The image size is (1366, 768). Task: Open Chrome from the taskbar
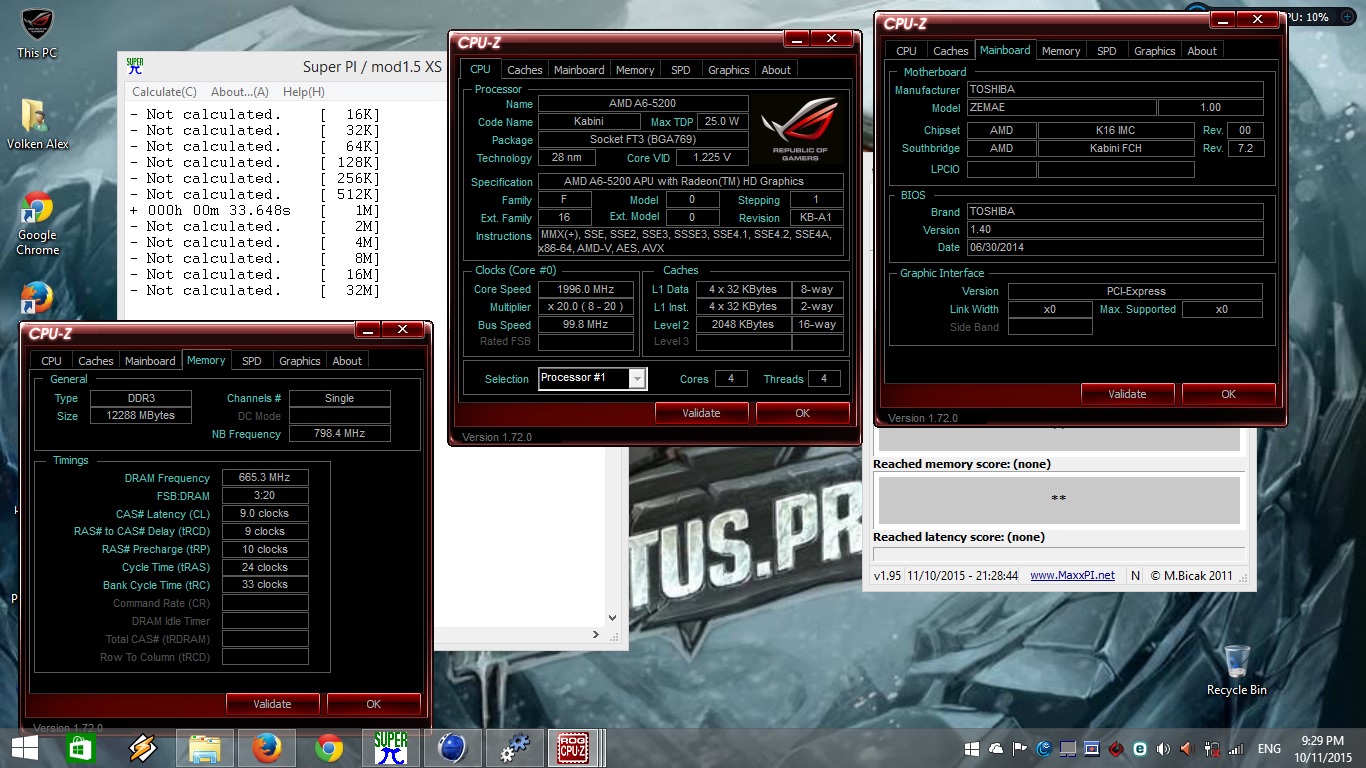pos(329,748)
